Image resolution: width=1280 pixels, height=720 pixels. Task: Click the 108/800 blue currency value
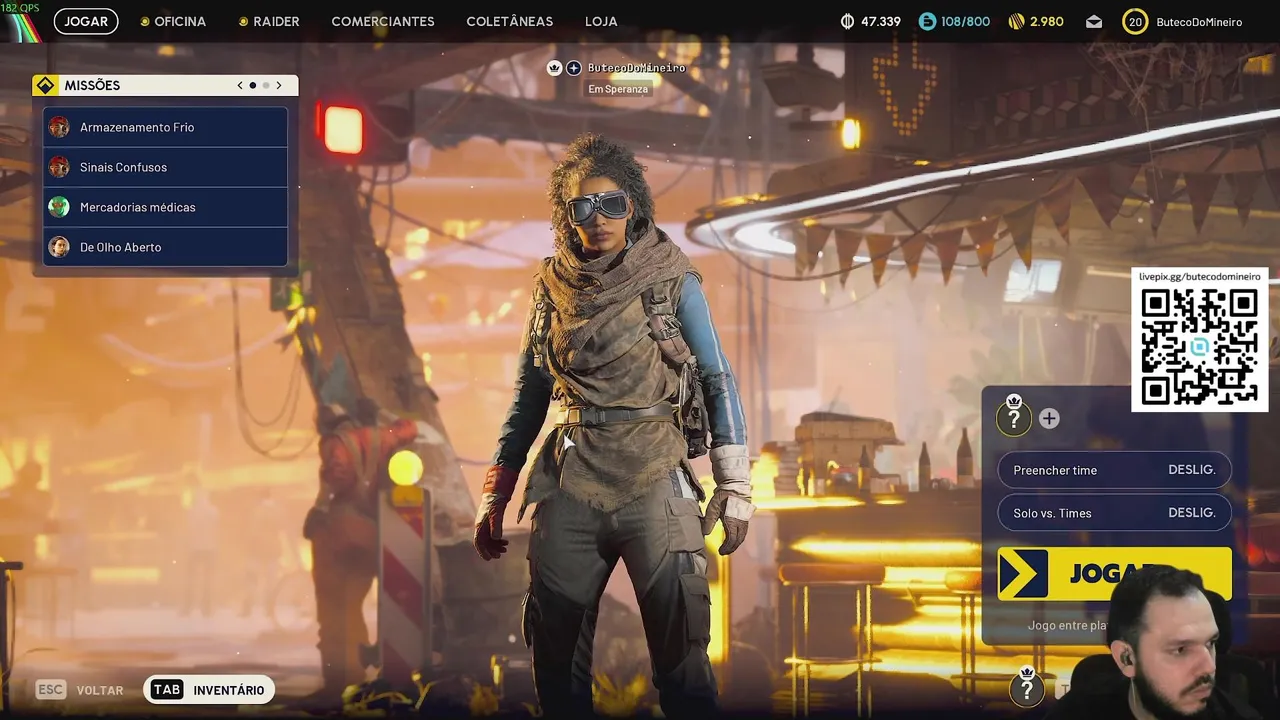[965, 21]
